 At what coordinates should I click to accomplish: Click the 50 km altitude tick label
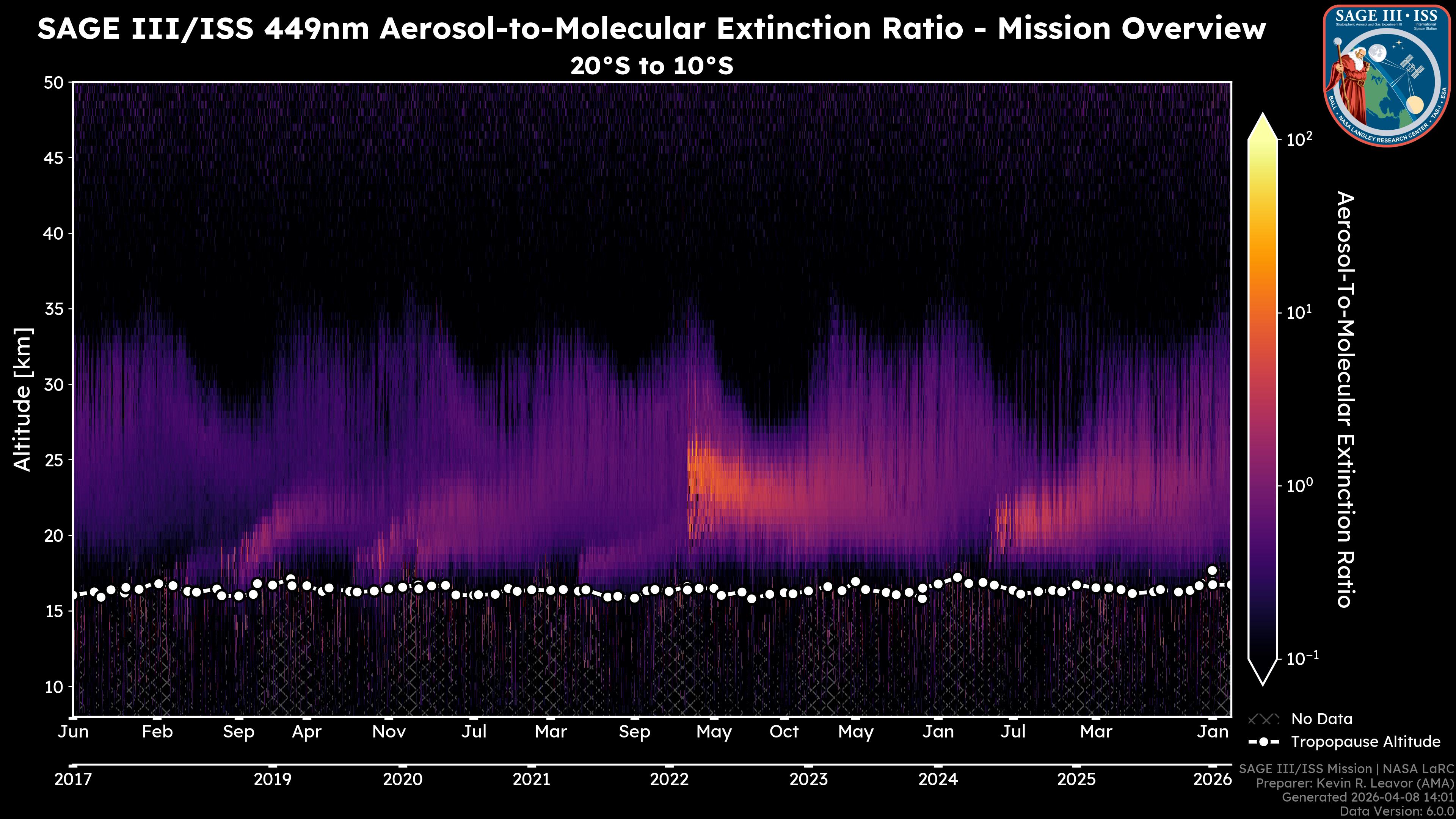pos(54,83)
